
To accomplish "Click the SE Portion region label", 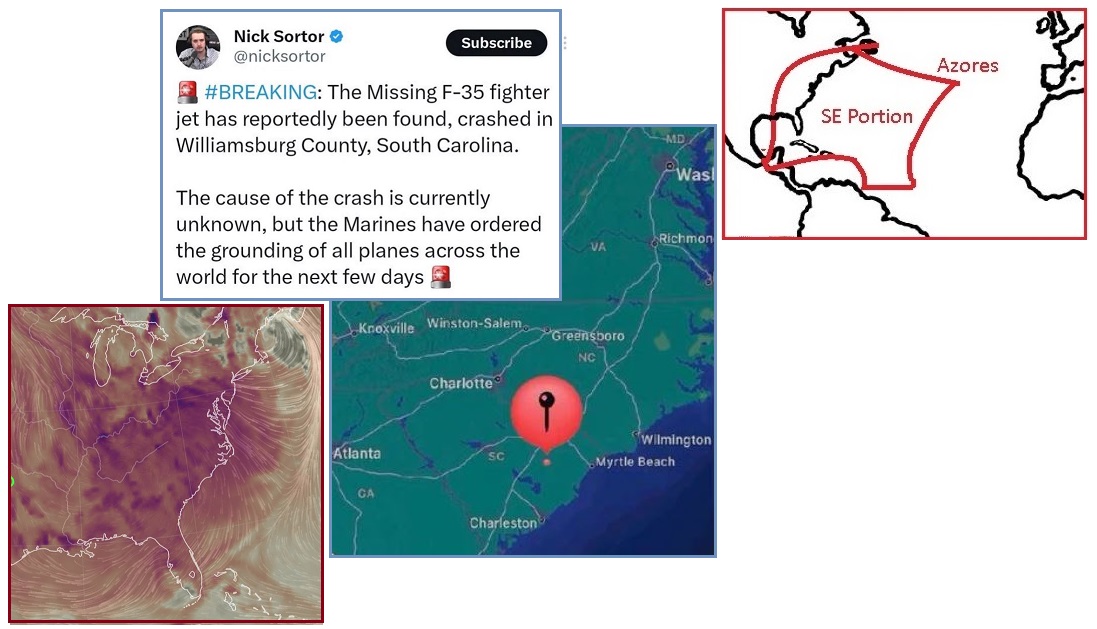I will (x=866, y=116).
